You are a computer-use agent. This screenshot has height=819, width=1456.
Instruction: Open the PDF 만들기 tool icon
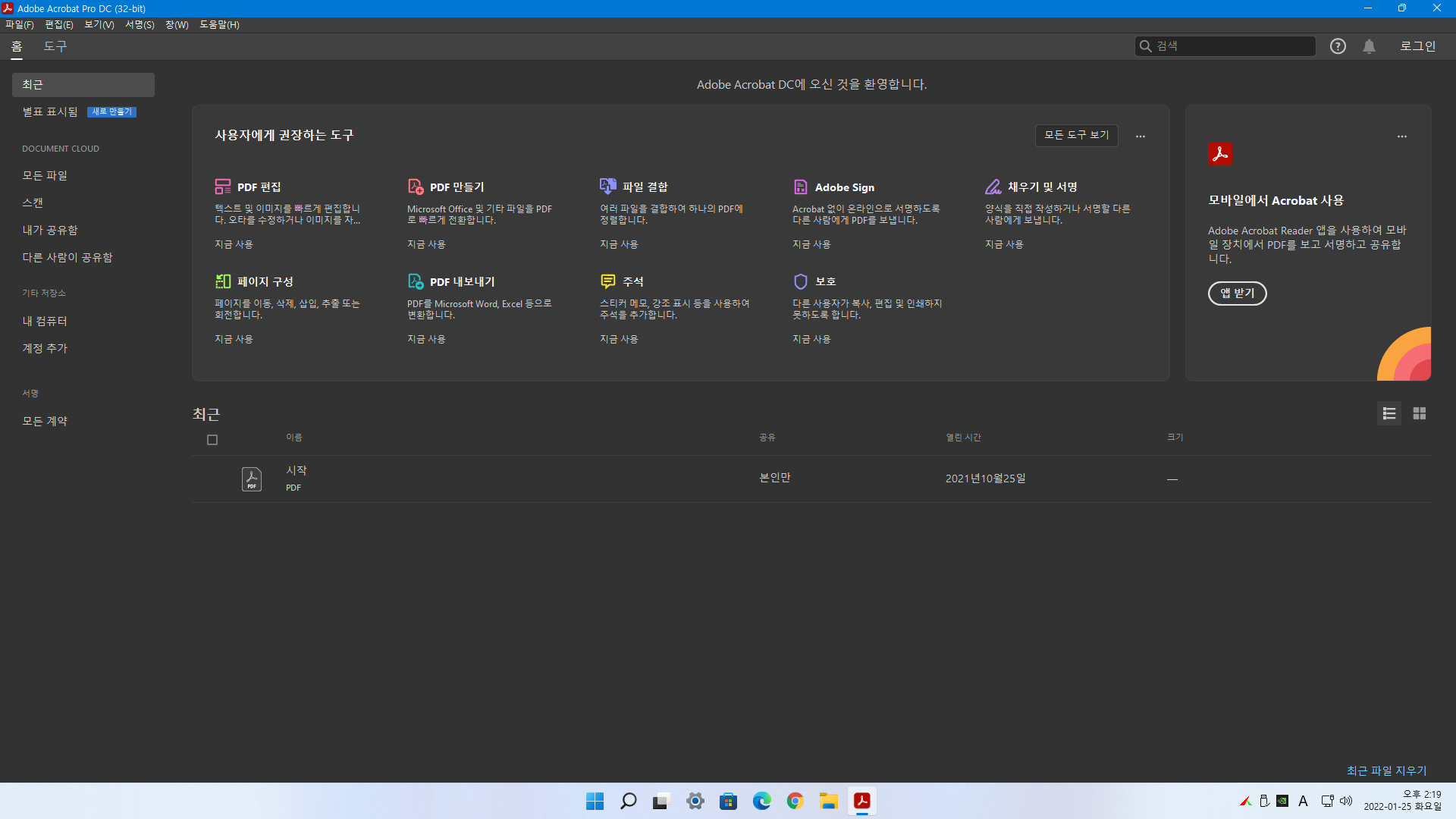click(x=416, y=187)
